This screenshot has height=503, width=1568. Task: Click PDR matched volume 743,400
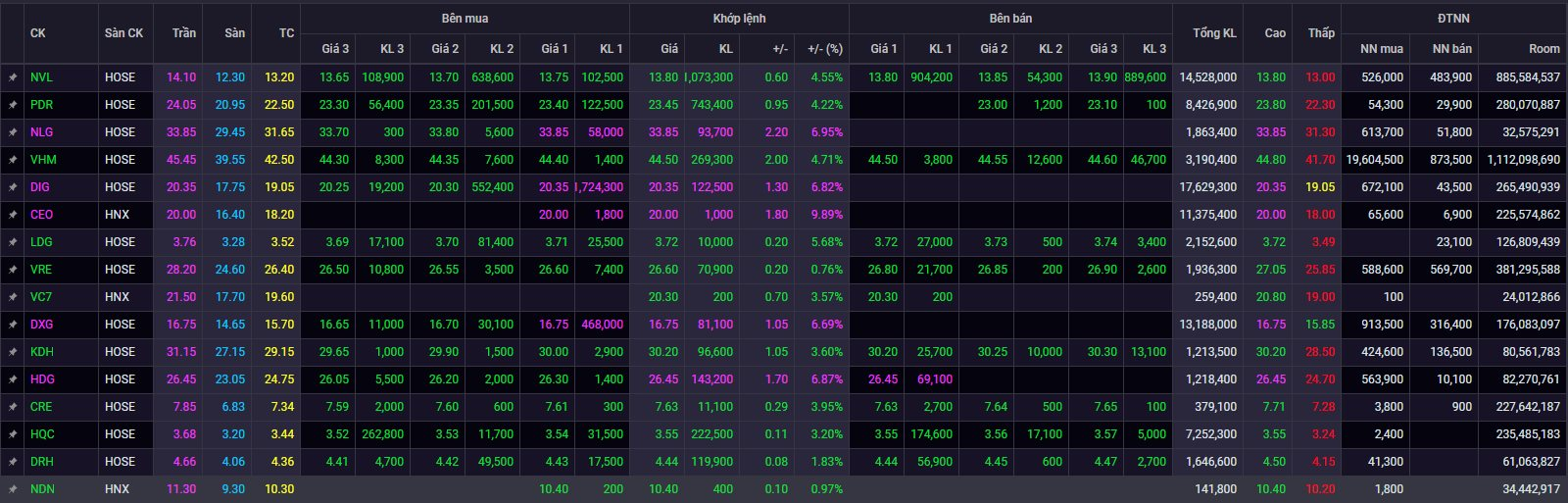pos(711,105)
